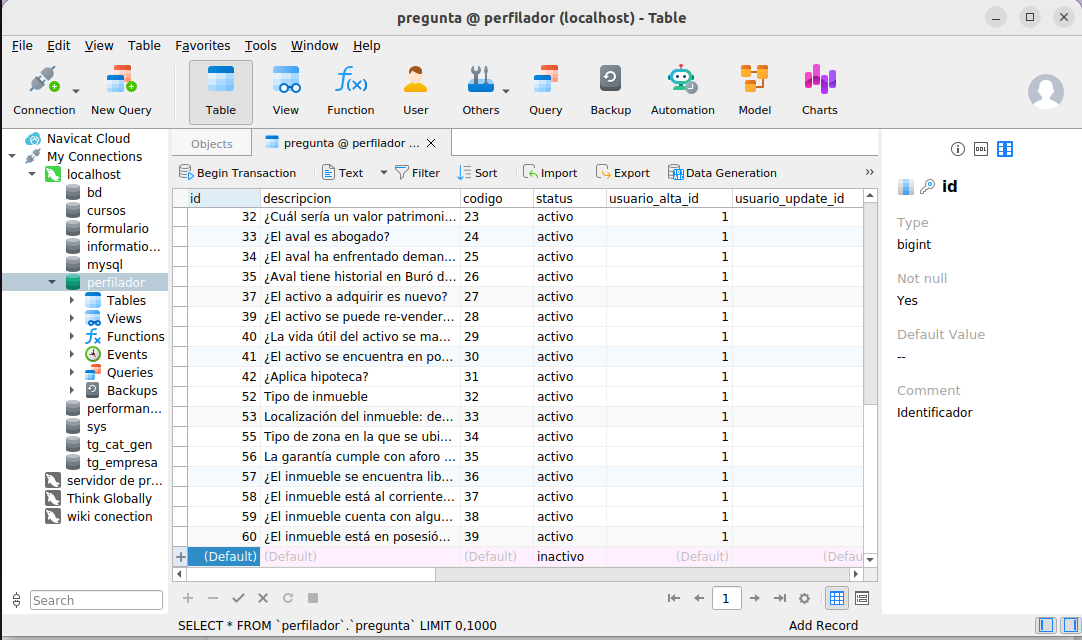The width and height of the screenshot is (1082, 640).
Task: Select the Model toolbar icon
Action: coord(754,91)
